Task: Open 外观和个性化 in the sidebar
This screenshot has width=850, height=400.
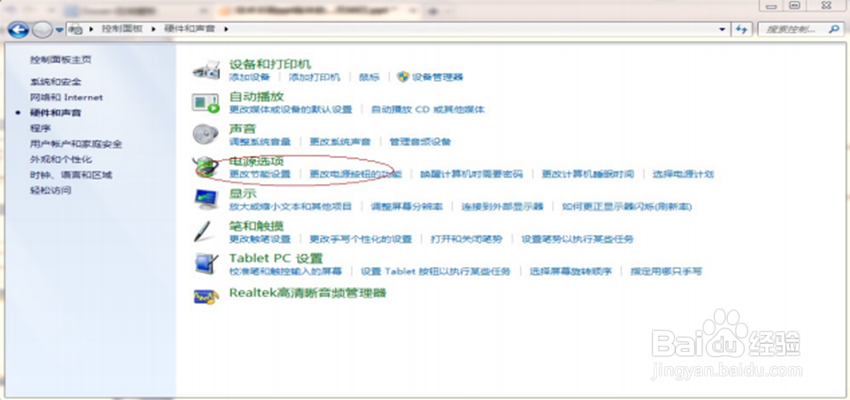Action: click(x=61, y=159)
